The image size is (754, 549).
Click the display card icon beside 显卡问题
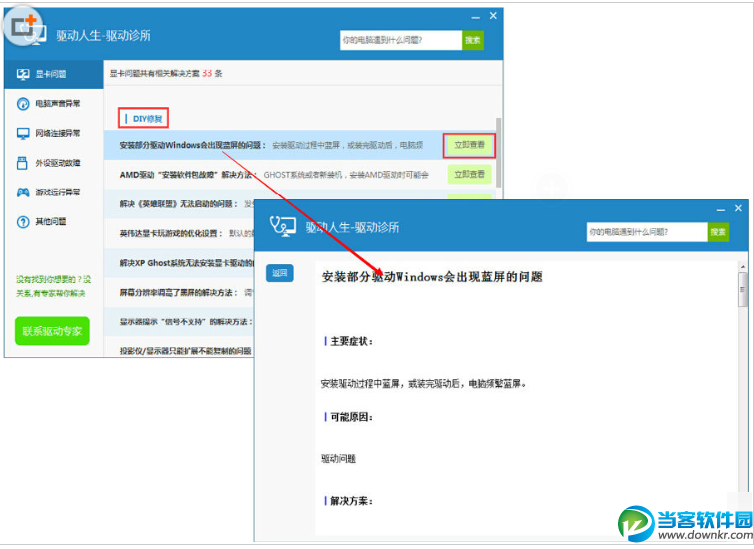click(x=23, y=74)
